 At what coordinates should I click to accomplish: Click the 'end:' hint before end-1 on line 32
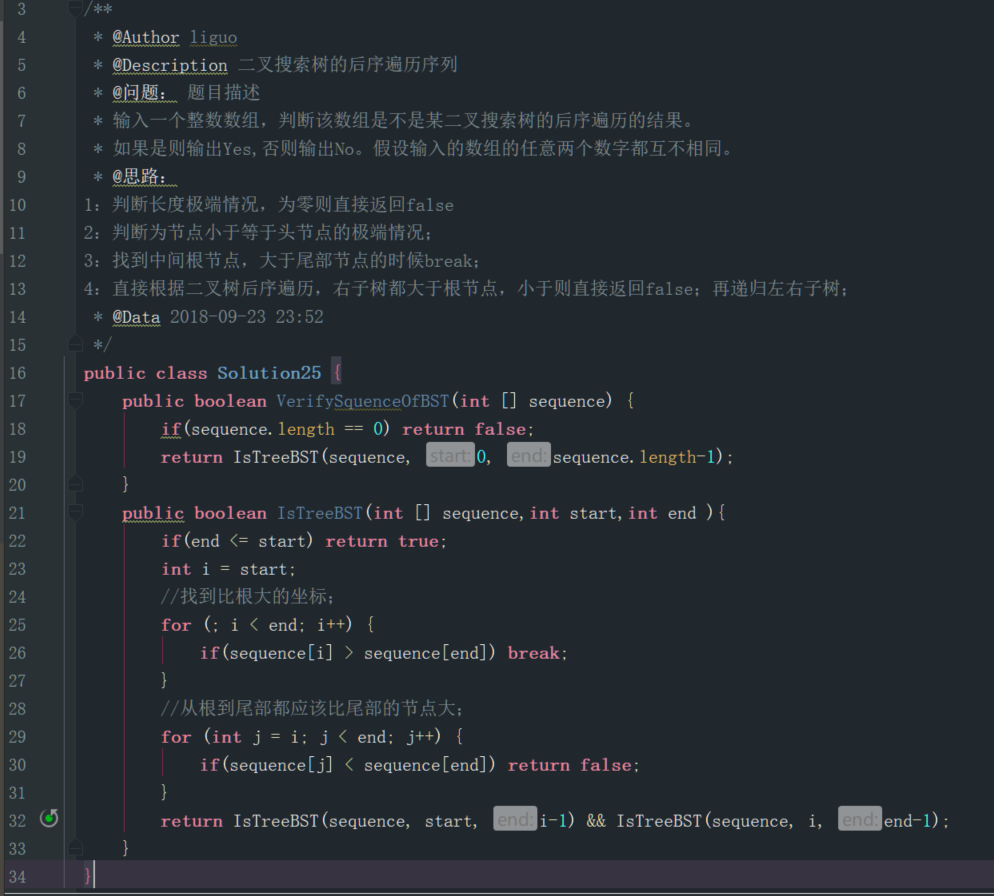coord(860,820)
